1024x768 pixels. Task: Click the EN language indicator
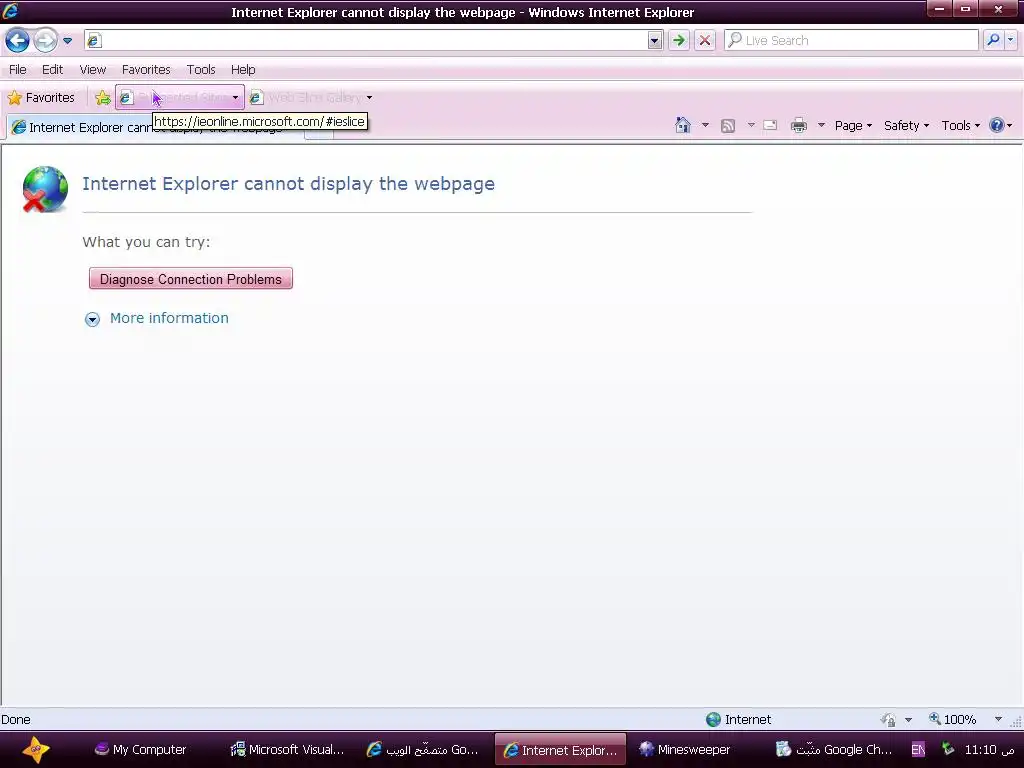click(918, 750)
